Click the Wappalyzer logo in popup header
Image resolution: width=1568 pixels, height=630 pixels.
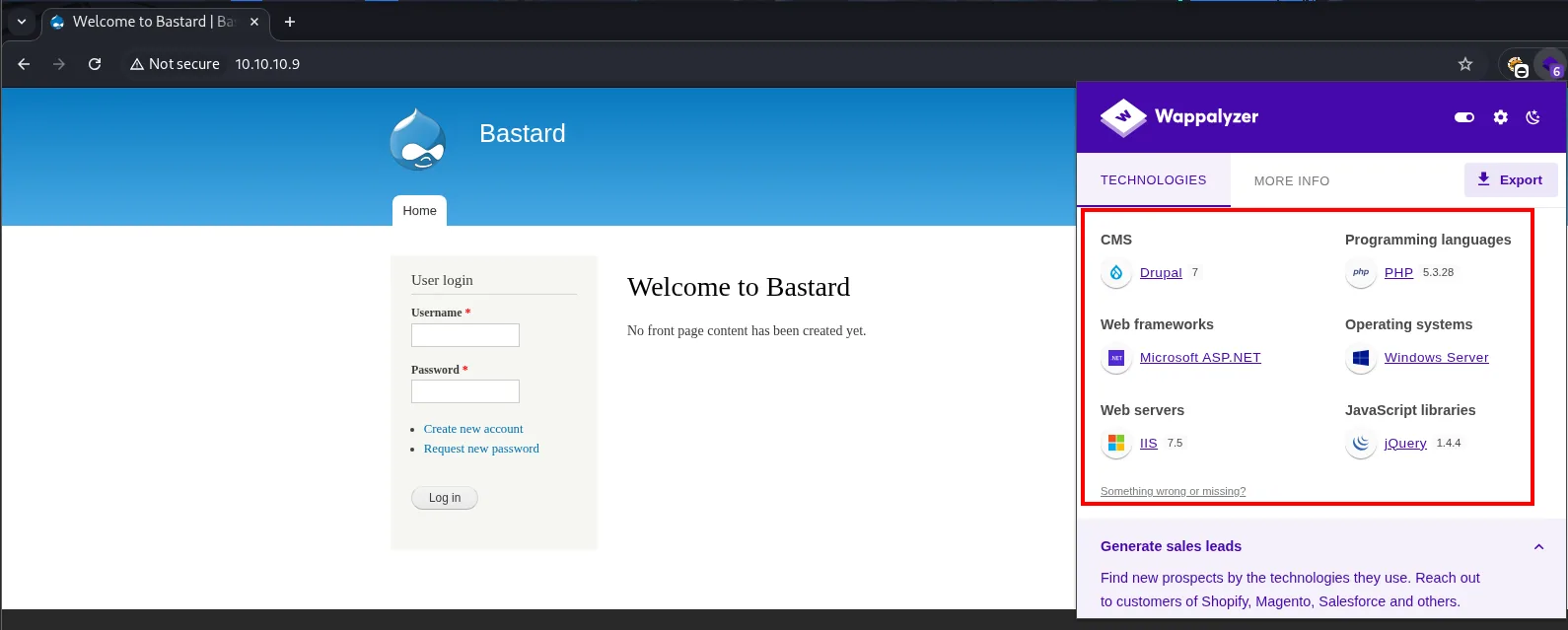pos(1179,117)
